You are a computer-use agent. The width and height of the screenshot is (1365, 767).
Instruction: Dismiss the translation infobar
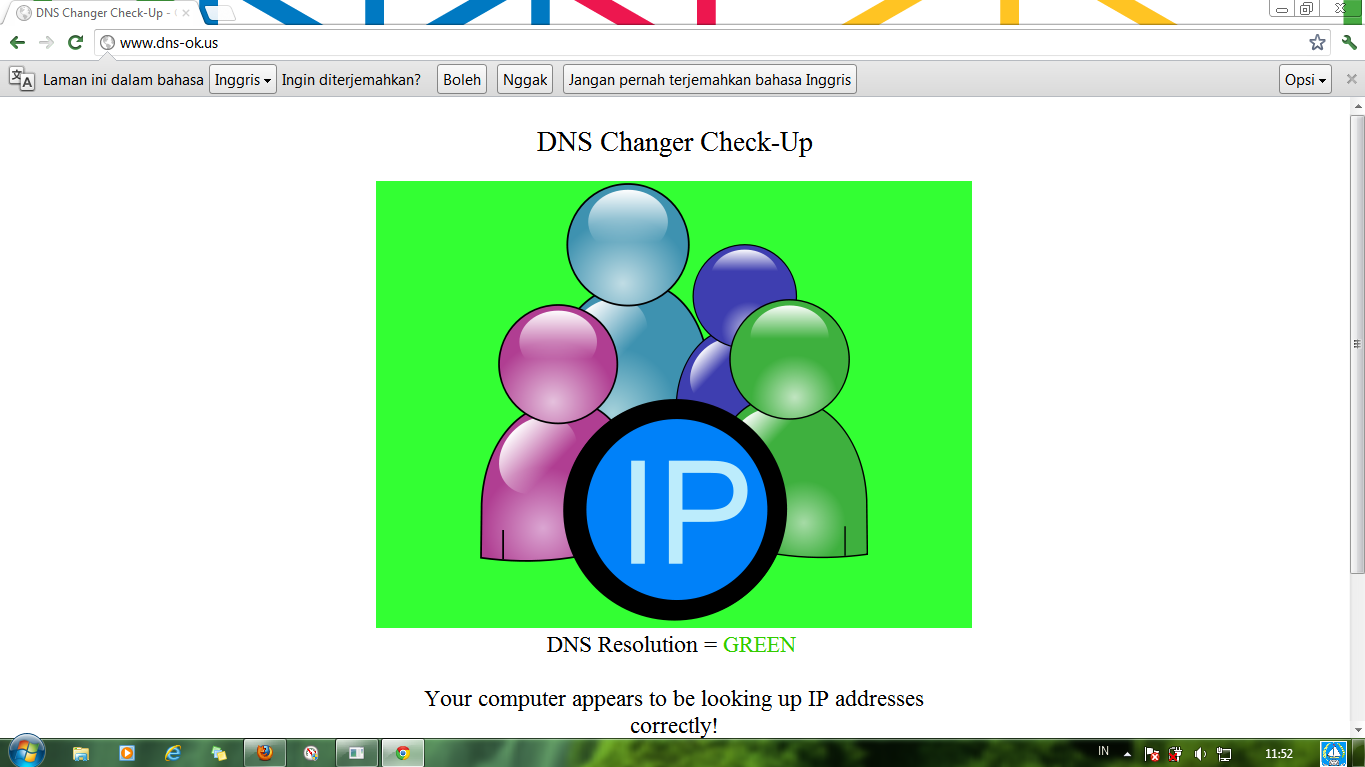(1351, 79)
